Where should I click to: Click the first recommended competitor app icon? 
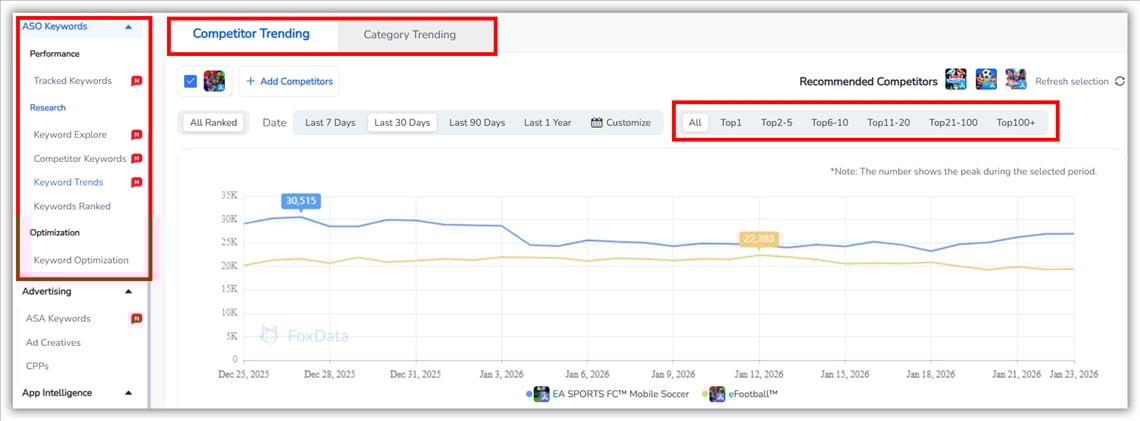click(x=956, y=80)
